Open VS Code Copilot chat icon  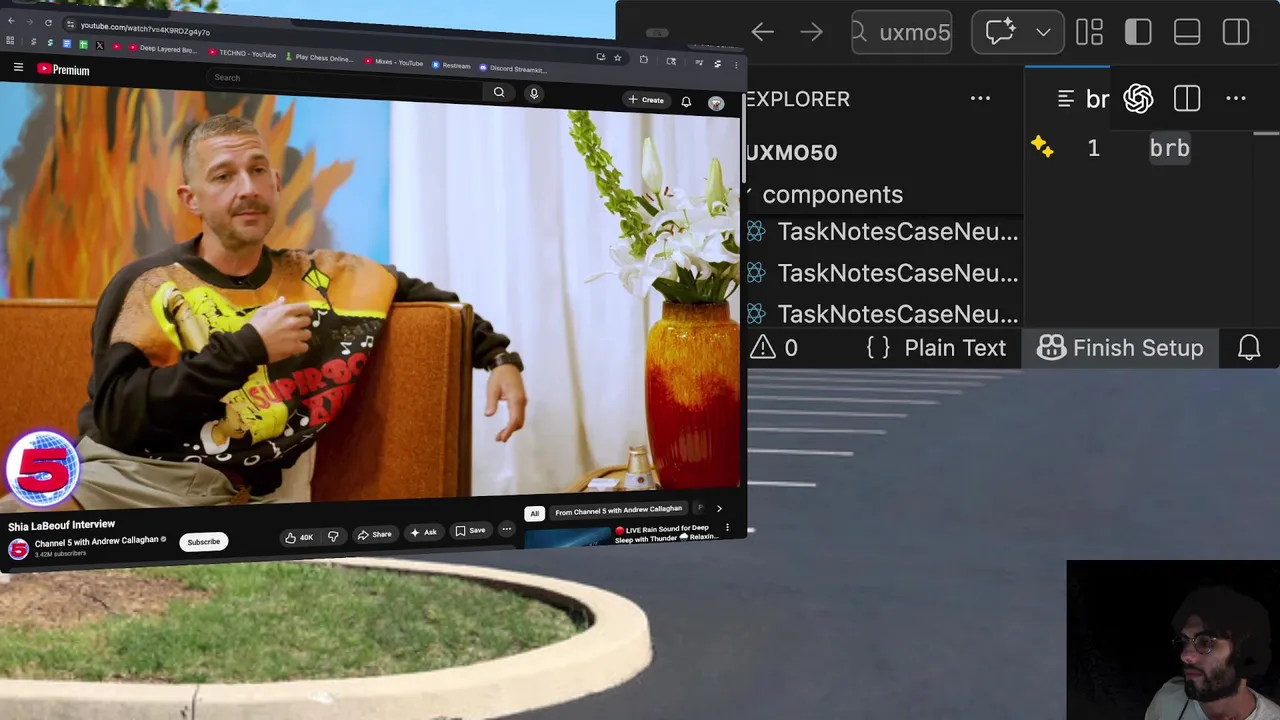[1000, 32]
